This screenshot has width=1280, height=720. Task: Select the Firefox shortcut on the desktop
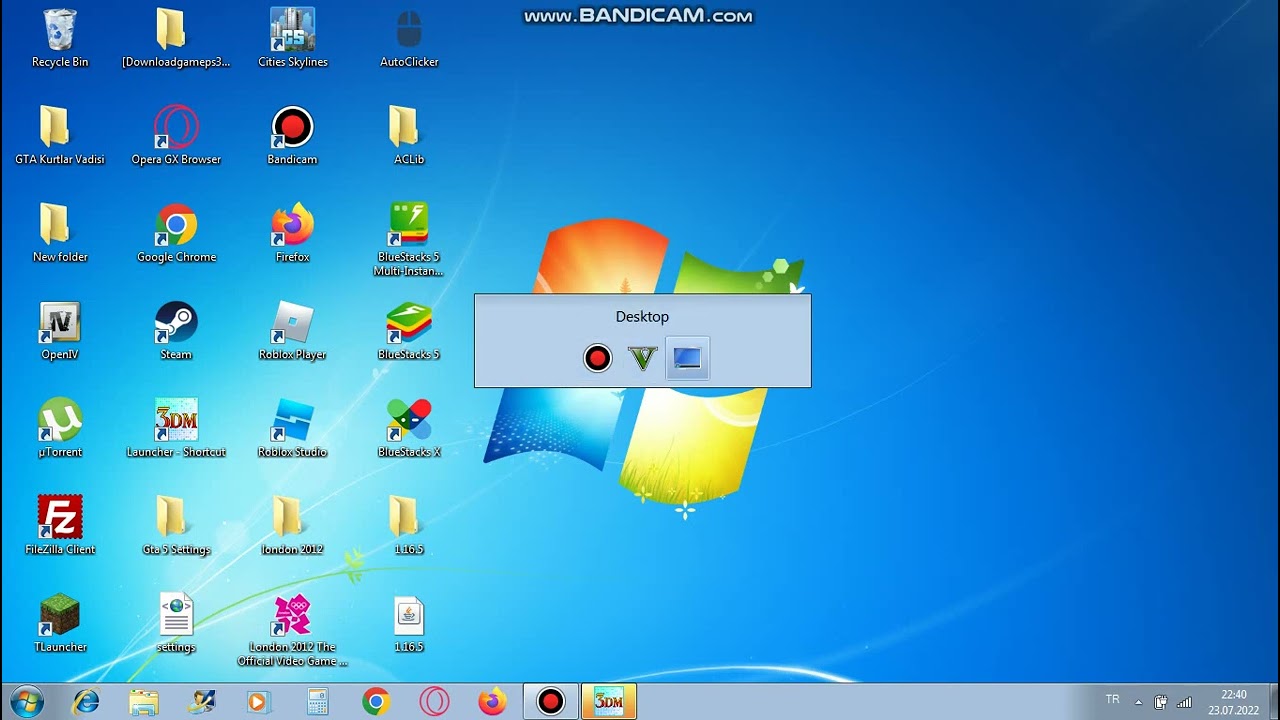coord(292,234)
